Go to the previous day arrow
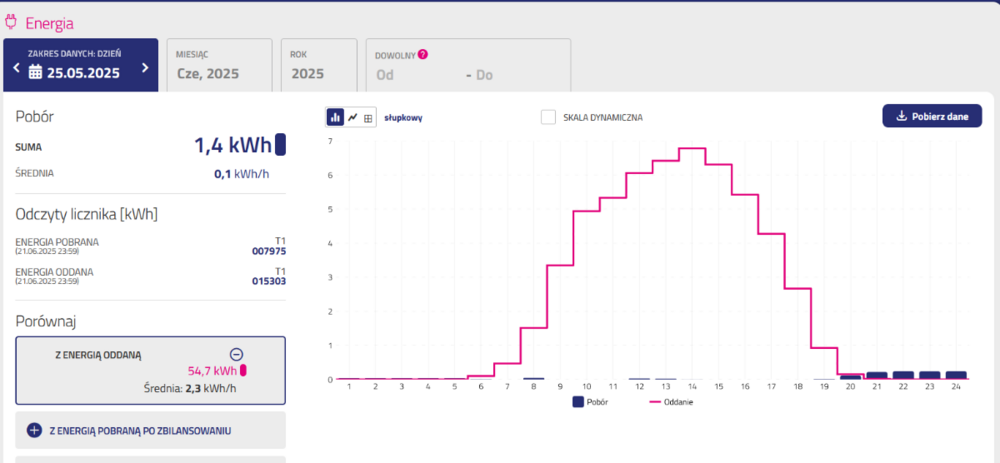 (16, 69)
